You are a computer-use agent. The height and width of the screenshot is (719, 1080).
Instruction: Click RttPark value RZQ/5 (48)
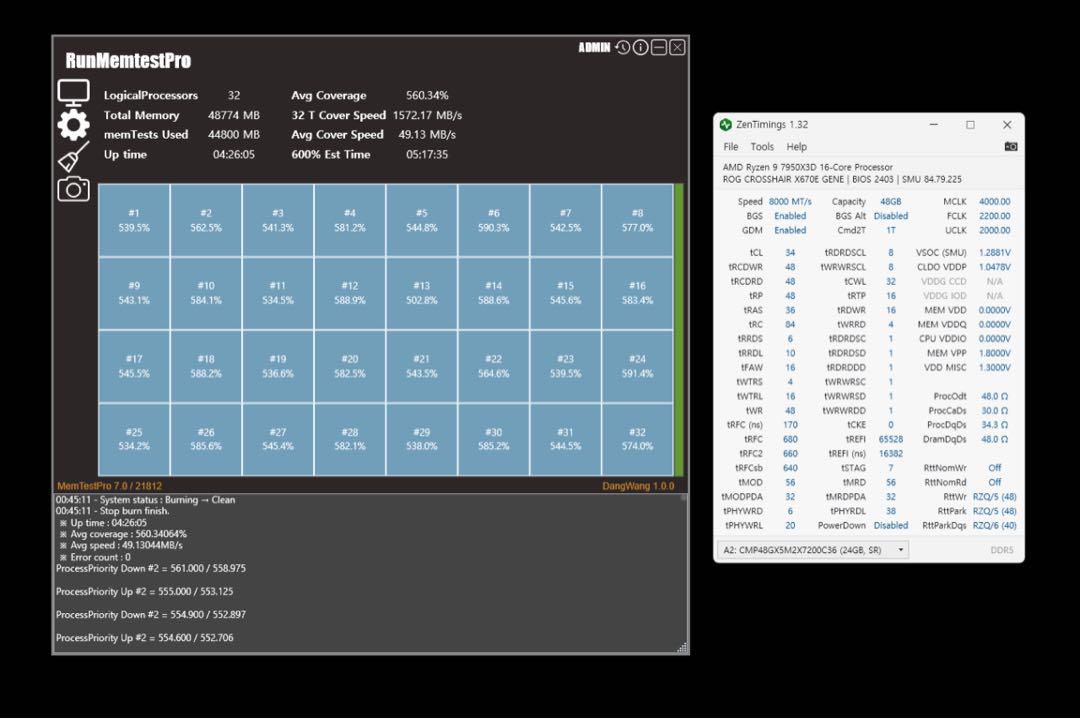point(995,511)
